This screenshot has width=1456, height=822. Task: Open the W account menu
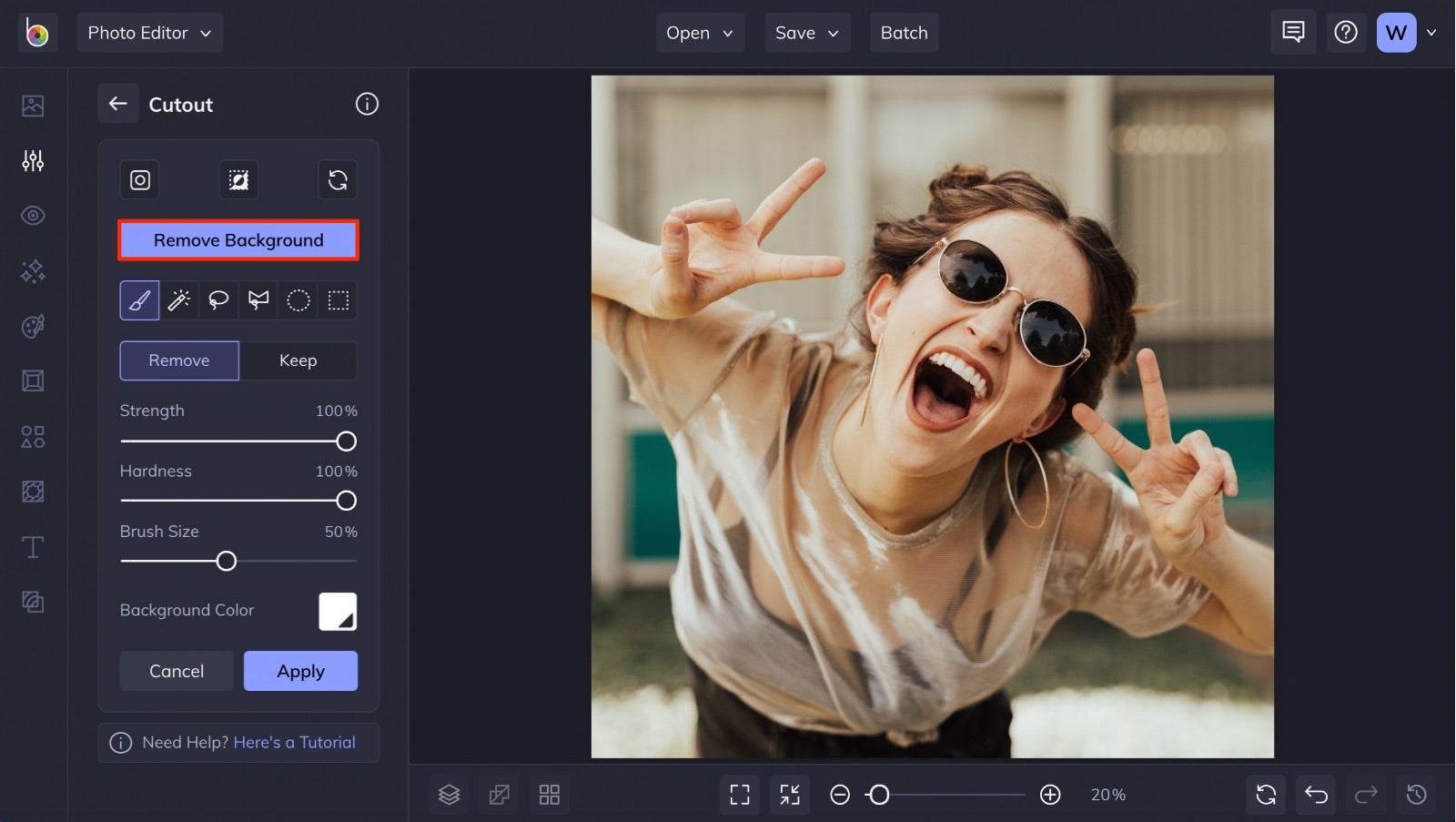pyautogui.click(x=1395, y=32)
